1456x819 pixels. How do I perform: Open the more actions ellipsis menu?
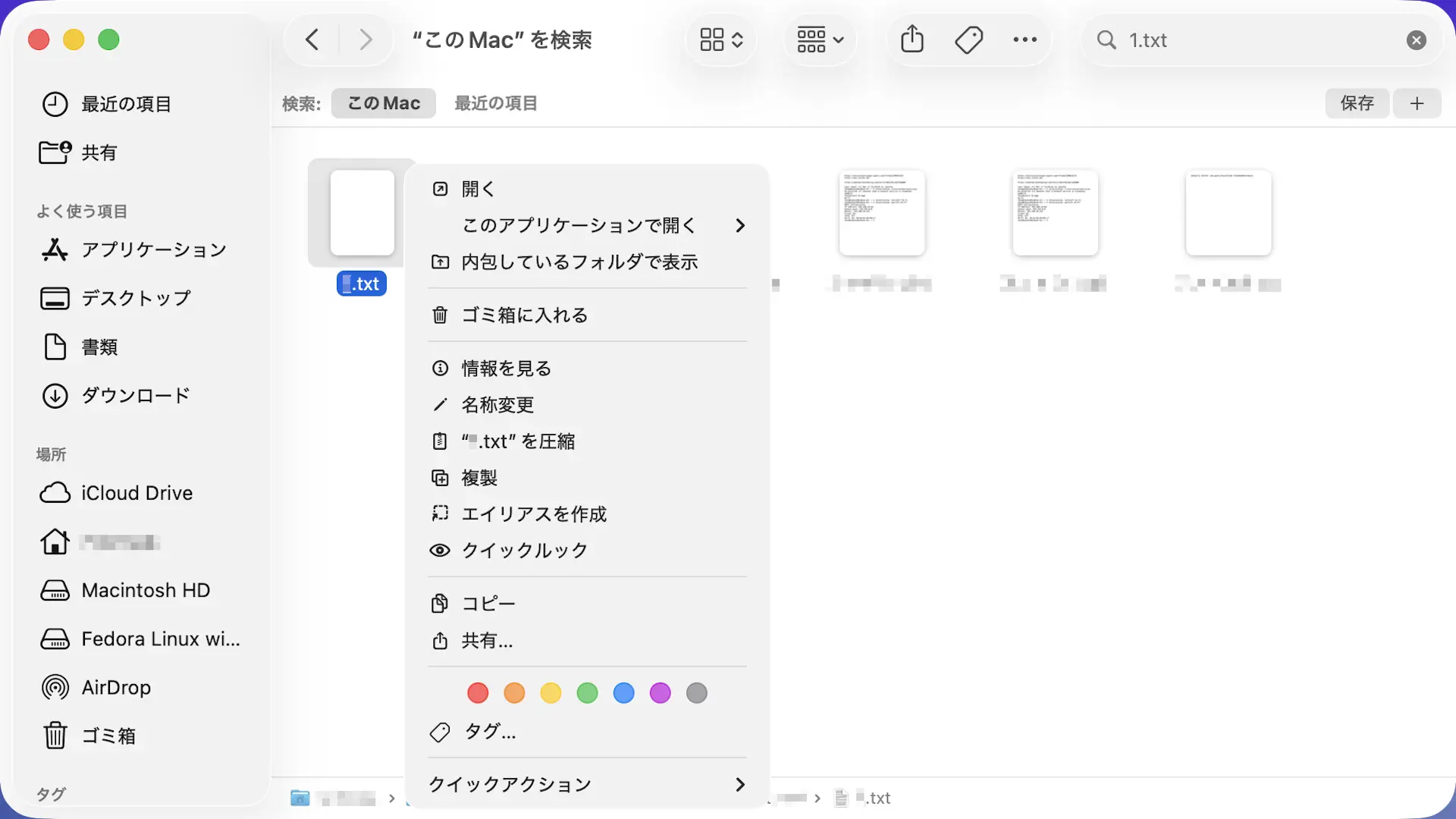1025,39
